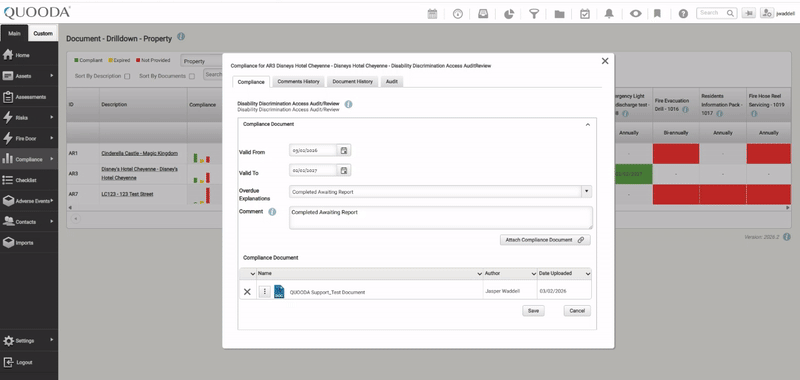The height and width of the screenshot is (380, 800).
Task: Click info icon beside Disability Discrimination Access title
Action: (x=348, y=104)
